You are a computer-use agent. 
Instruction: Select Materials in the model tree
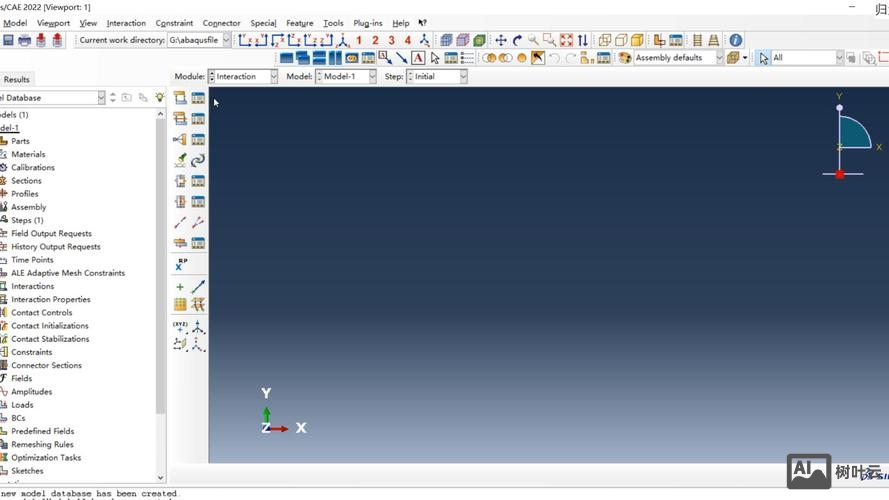(28, 154)
